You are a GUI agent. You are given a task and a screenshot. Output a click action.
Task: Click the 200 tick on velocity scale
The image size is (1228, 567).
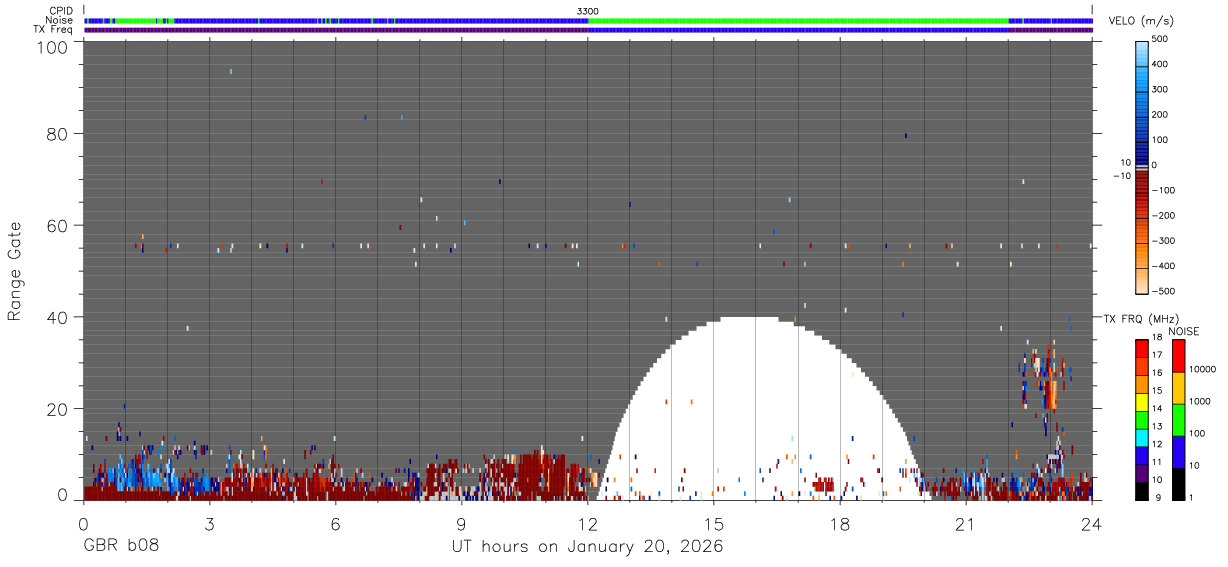(x=1161, y=115)
